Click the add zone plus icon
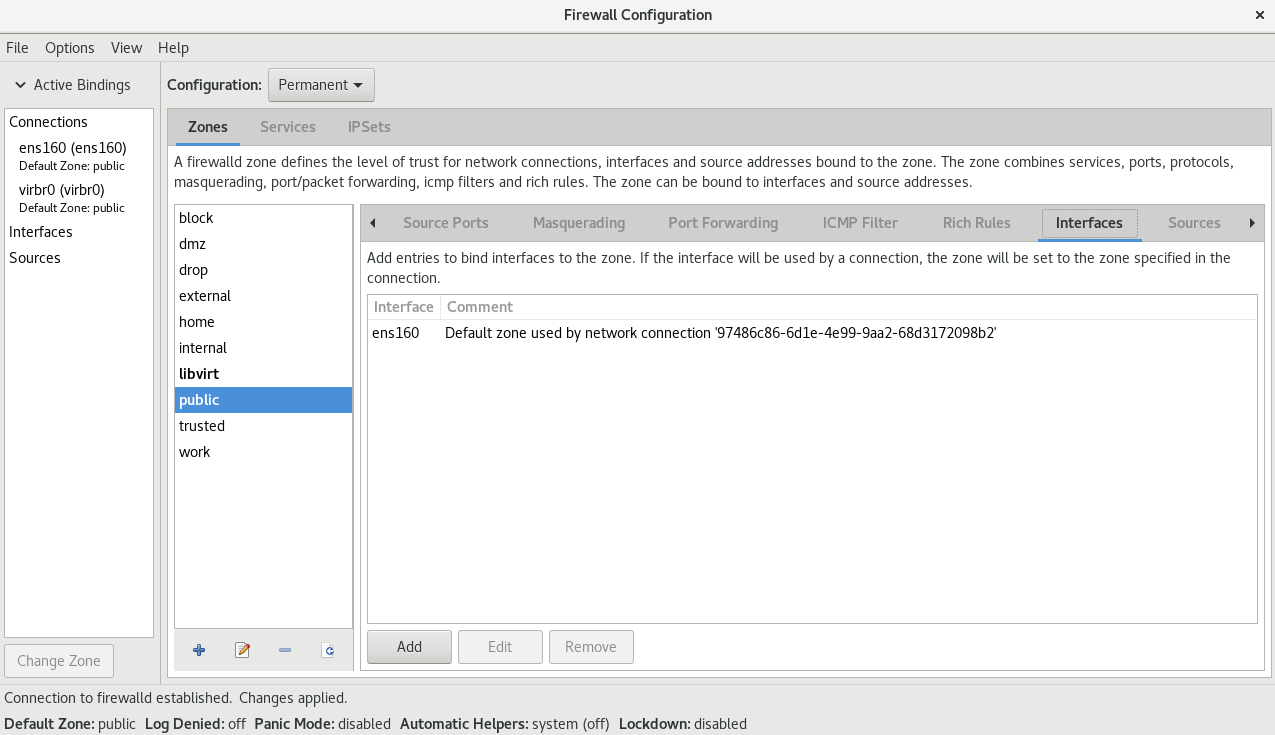 (199, 650)
